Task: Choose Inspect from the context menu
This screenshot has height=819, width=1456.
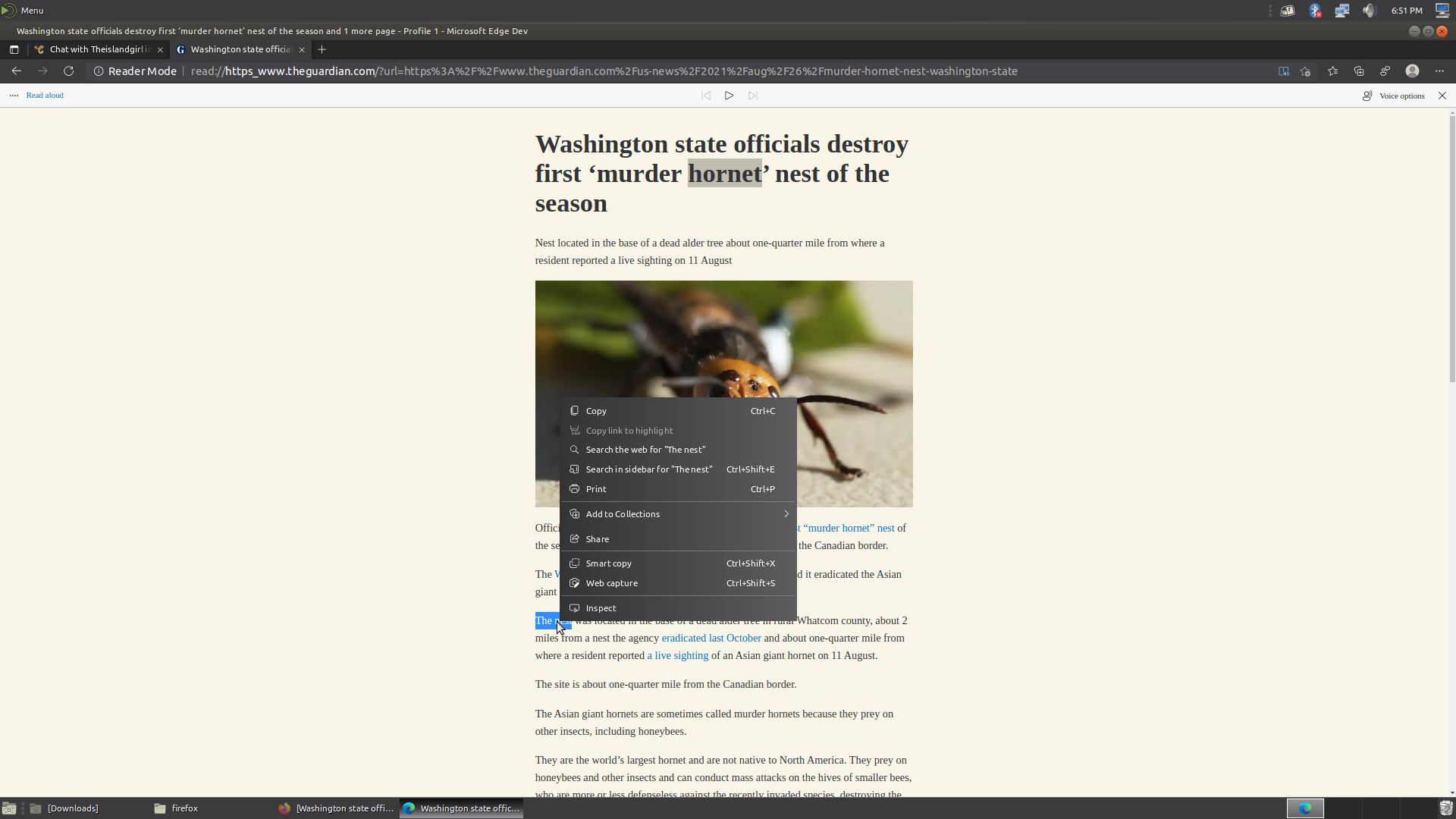Action: tap(678, 608)
